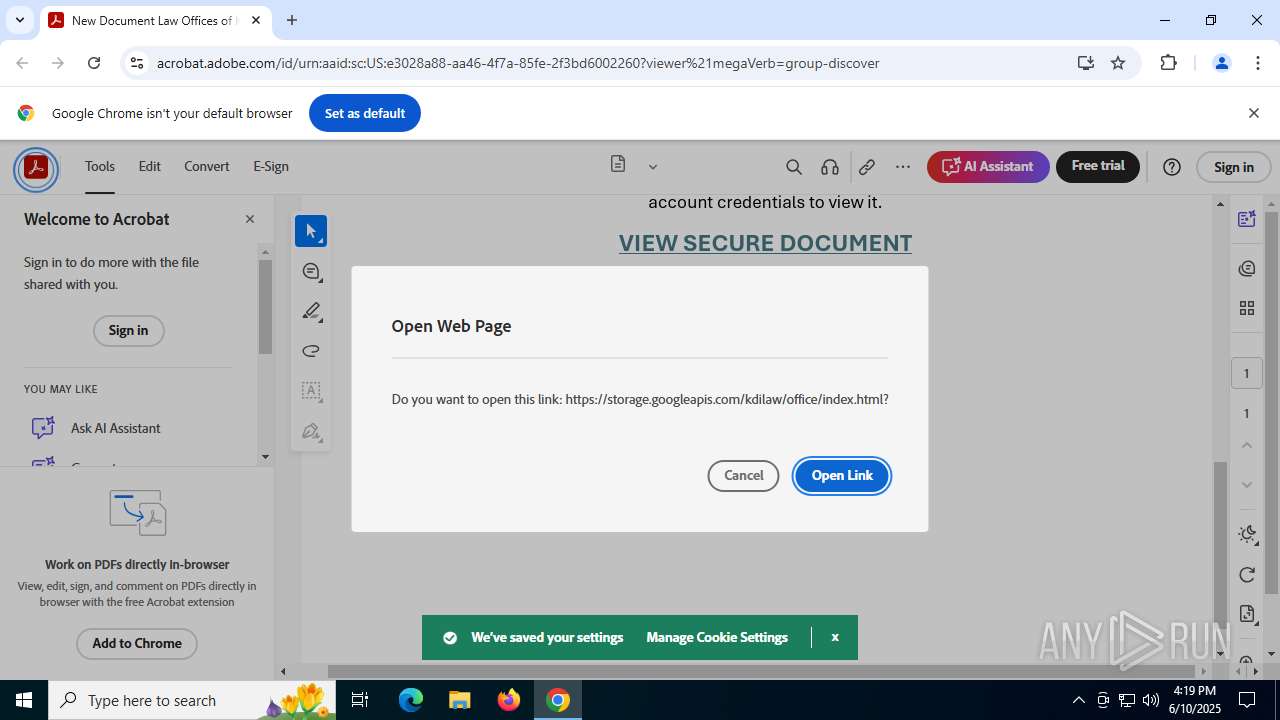Dismiss the default browser banner

(1253, 113)
